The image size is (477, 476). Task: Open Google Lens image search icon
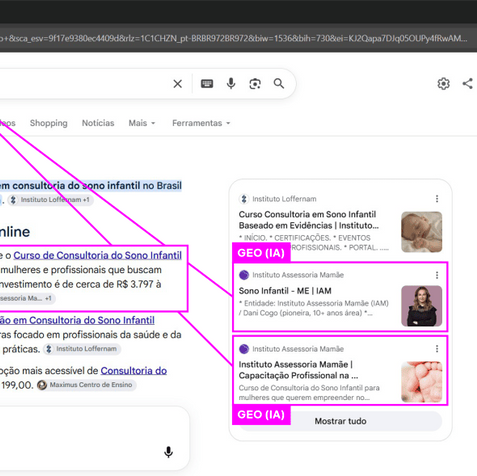(255, 84)
